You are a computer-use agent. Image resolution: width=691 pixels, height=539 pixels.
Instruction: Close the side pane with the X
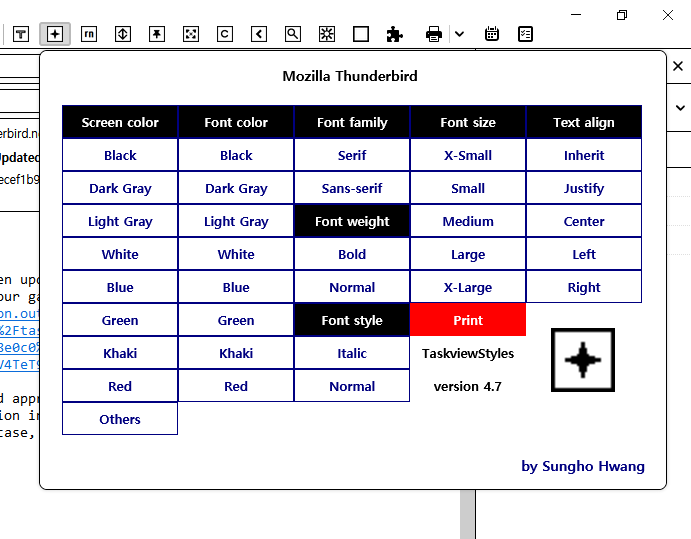tap(678, 66)
